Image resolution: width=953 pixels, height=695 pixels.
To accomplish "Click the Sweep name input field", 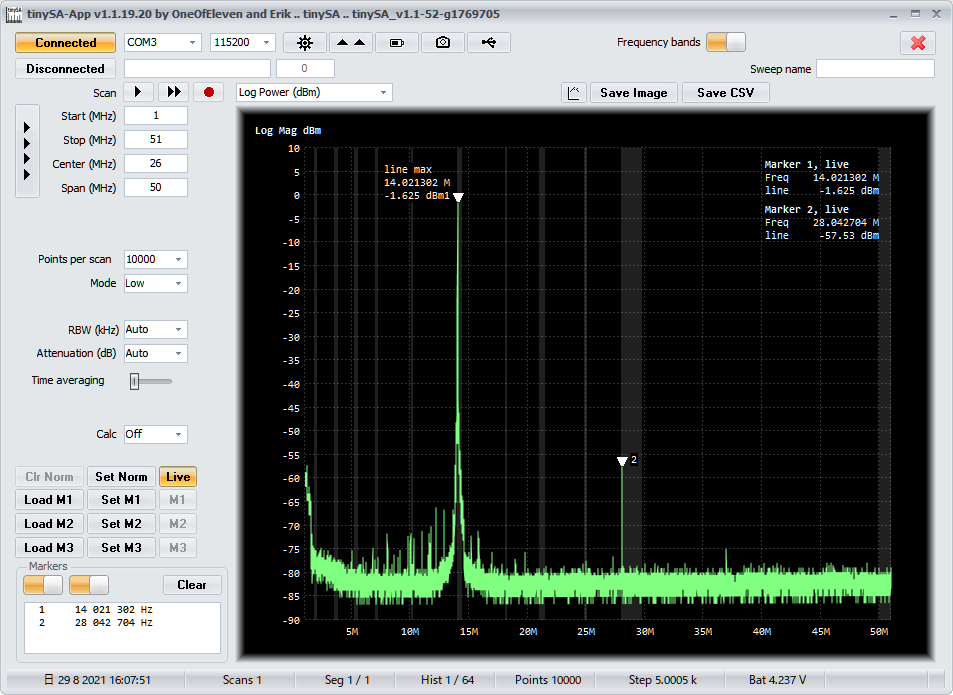I will pyautogui.click(x=875, y=69).
